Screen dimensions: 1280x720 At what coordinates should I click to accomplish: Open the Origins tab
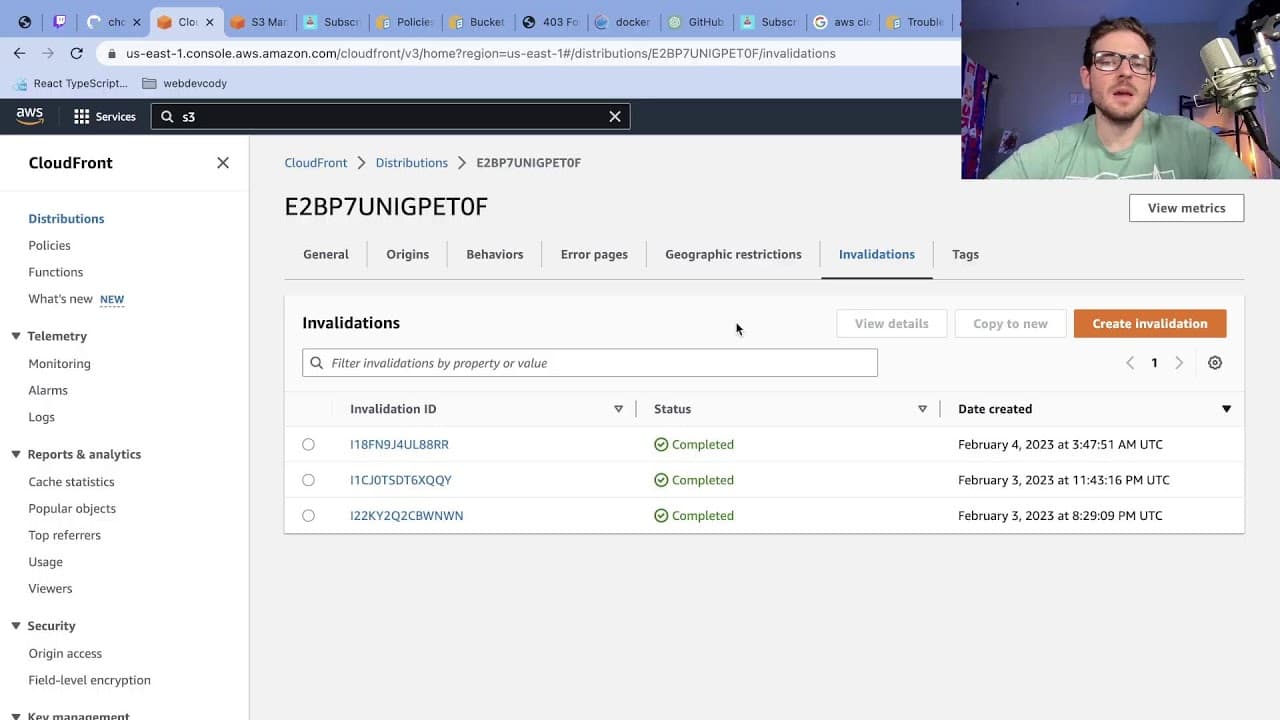(x=408, y=254)
